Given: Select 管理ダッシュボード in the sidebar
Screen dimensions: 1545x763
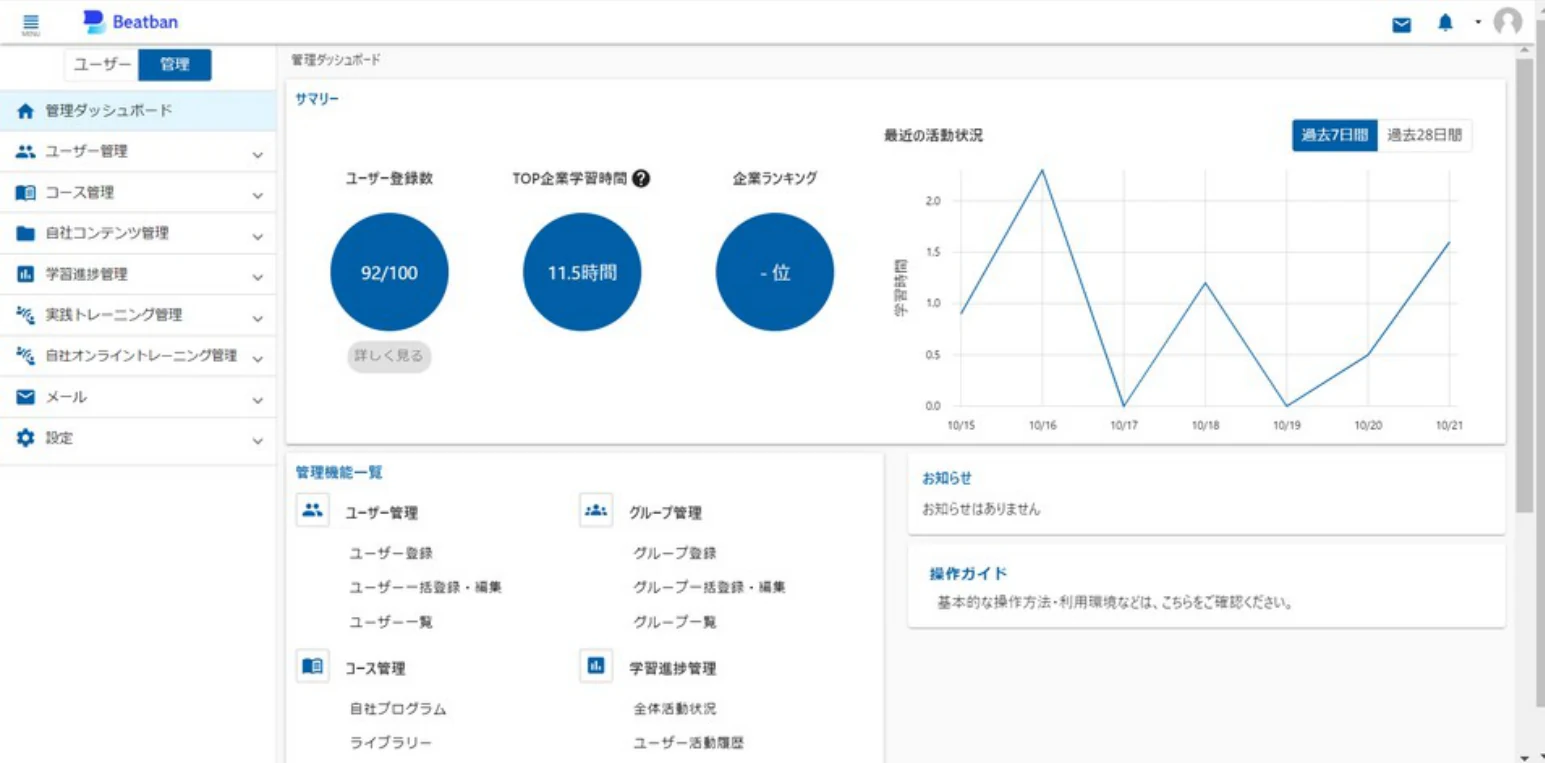Looking at the screenshot, I should click(138, 111).
